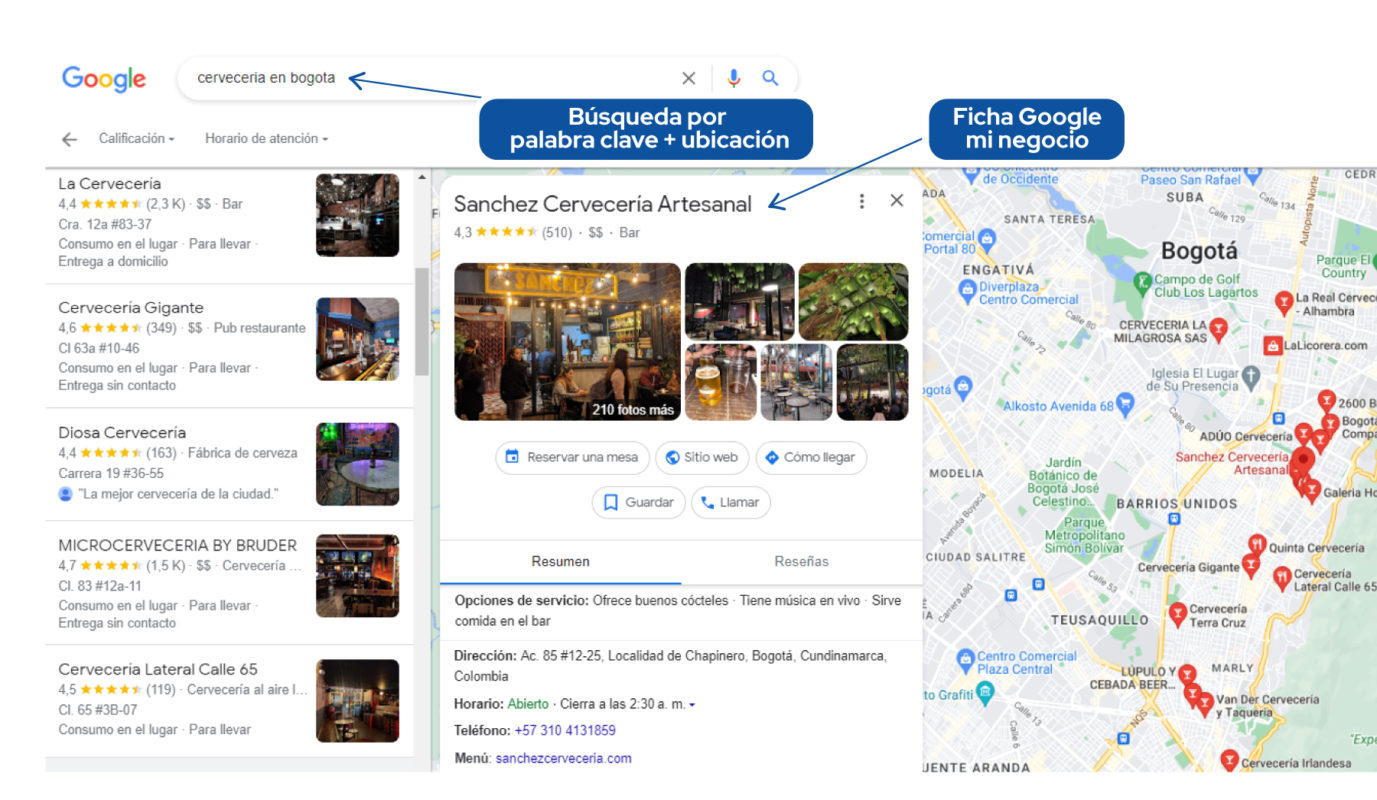The height and width of the screenshot is (800, 1377).
Task: Click the results list scrollbar
Action: [422, 321]
